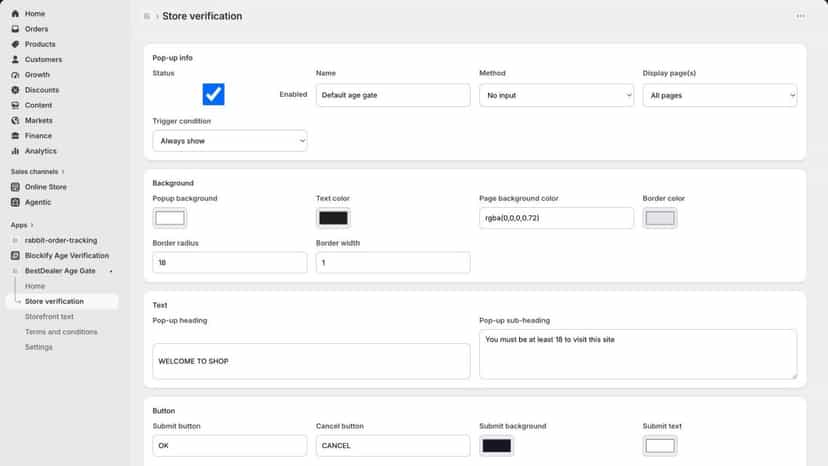
Task: Click the Discounts badge icon
Action: [x=15, y=90]
